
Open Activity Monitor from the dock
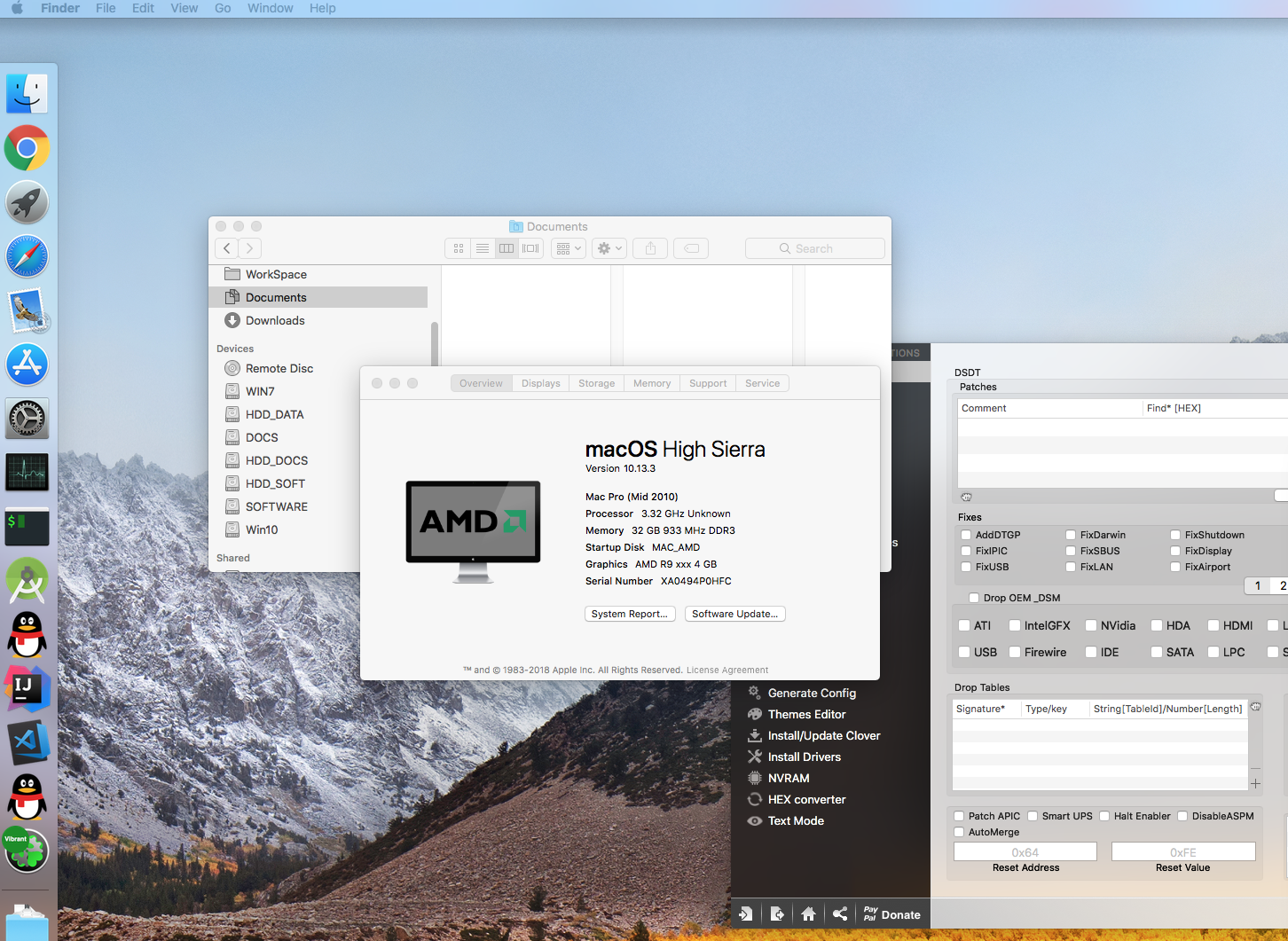point(27,473)
